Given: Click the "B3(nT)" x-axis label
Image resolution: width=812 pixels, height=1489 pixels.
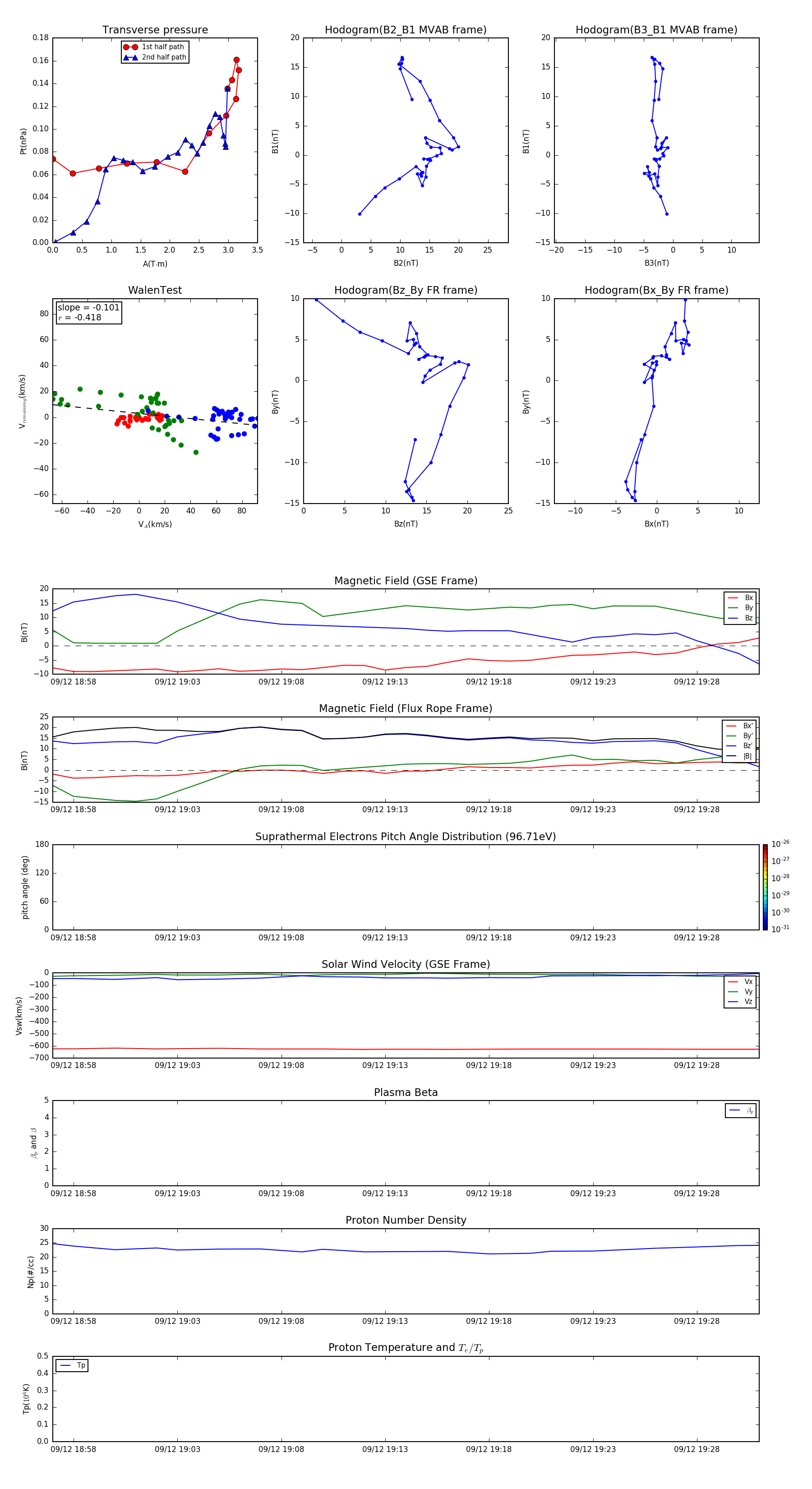Looking at the screenshot, I should [656, 263].
